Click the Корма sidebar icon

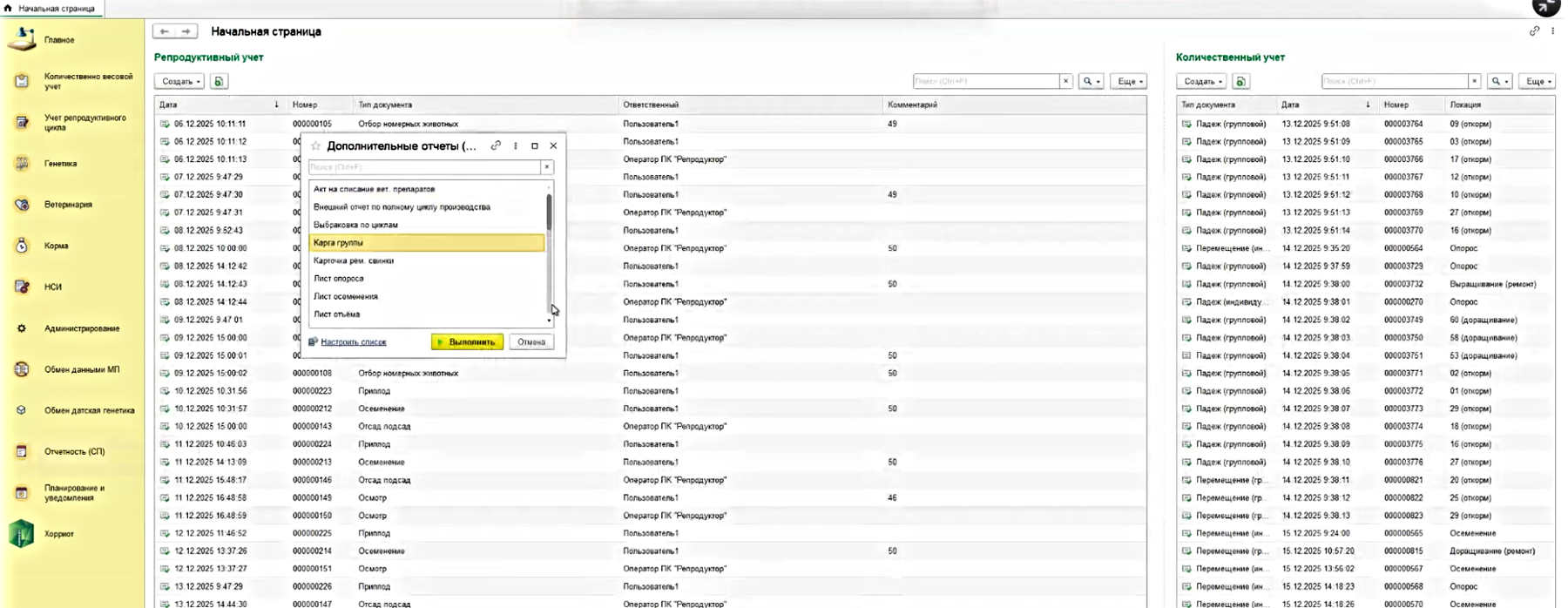click(x=22, y=246)
